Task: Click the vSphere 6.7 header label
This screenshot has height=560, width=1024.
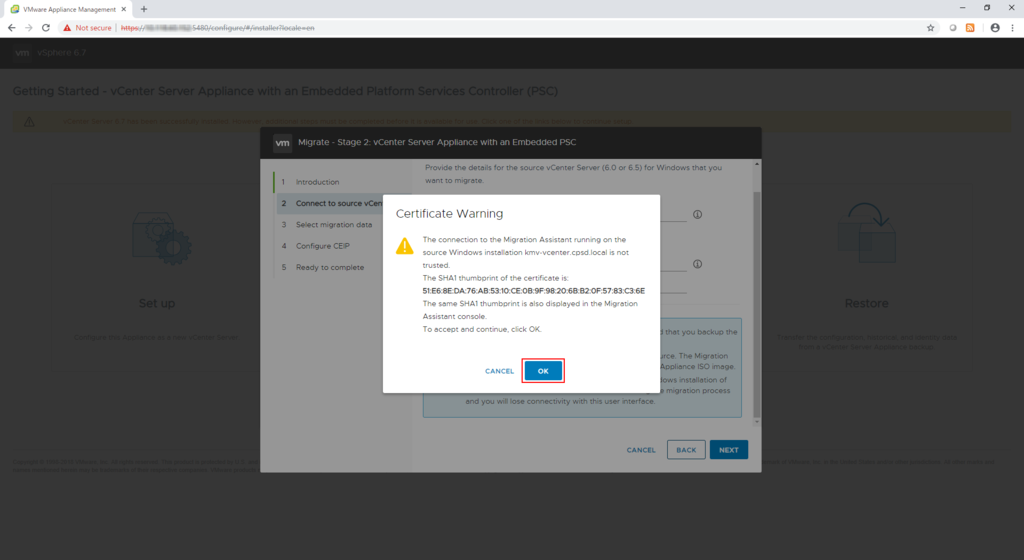Action: point(61,53)
